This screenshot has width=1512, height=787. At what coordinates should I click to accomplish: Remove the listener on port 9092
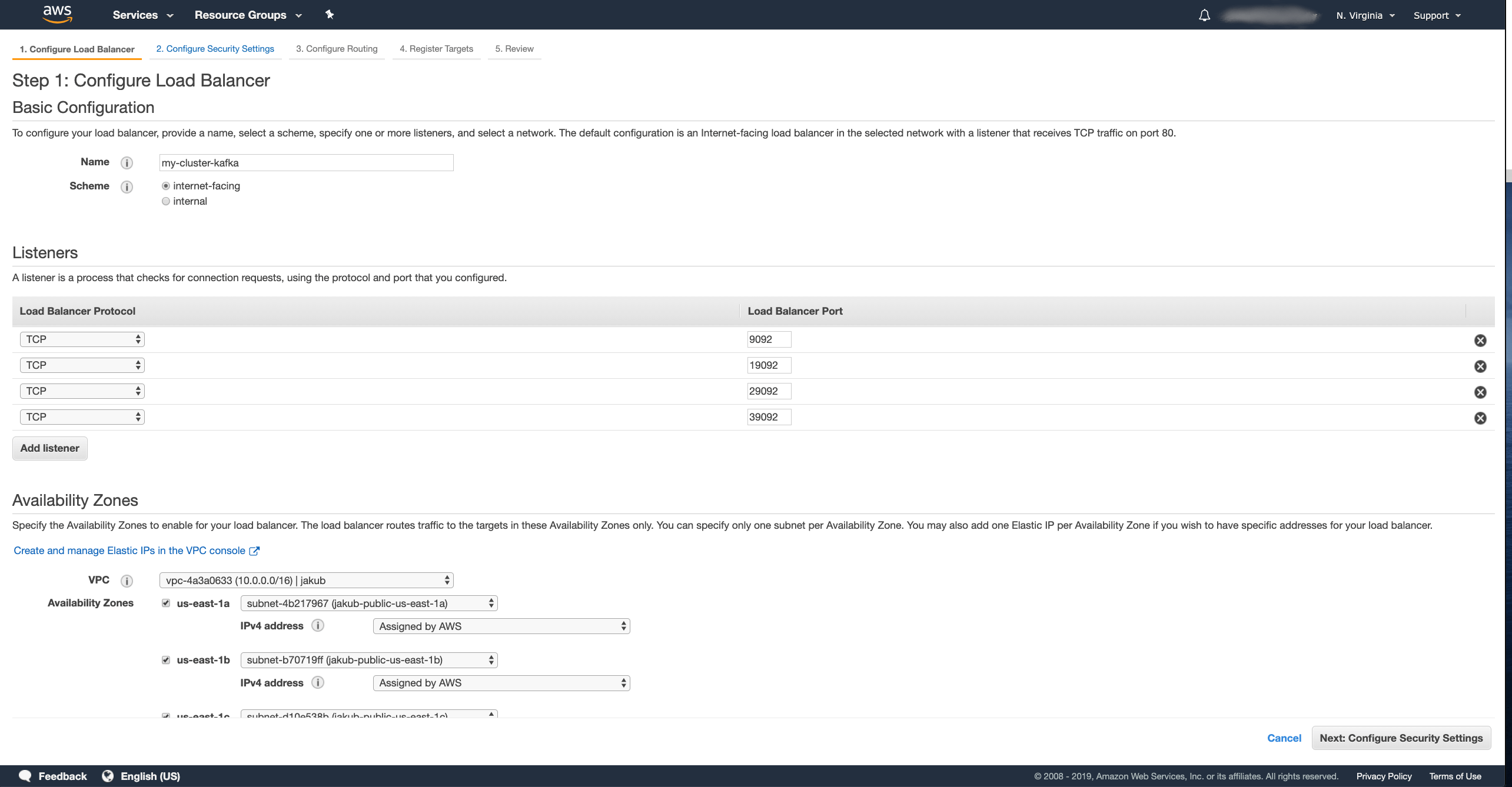(x=1480, y=341)
